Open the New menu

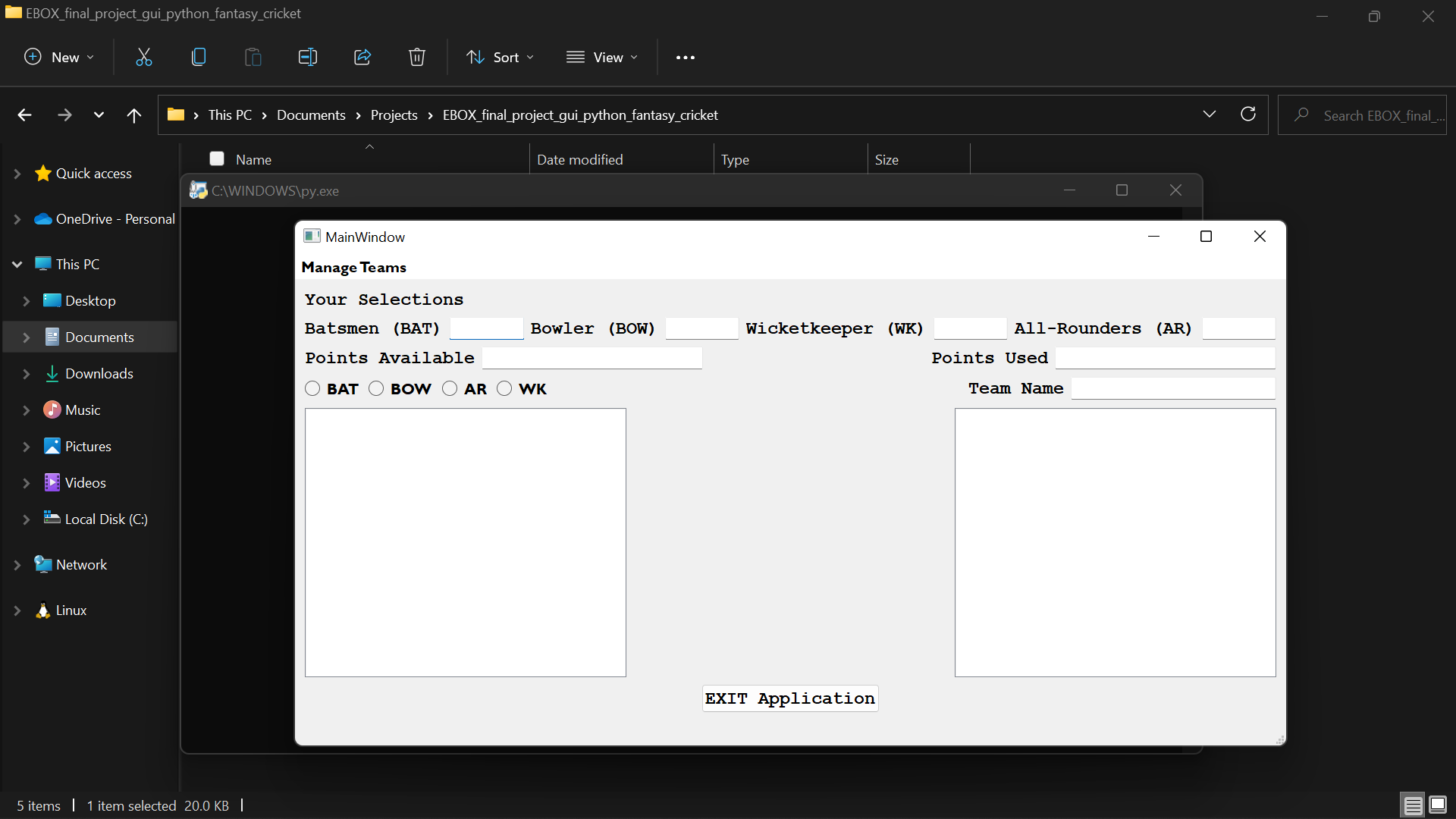(58, 57)
